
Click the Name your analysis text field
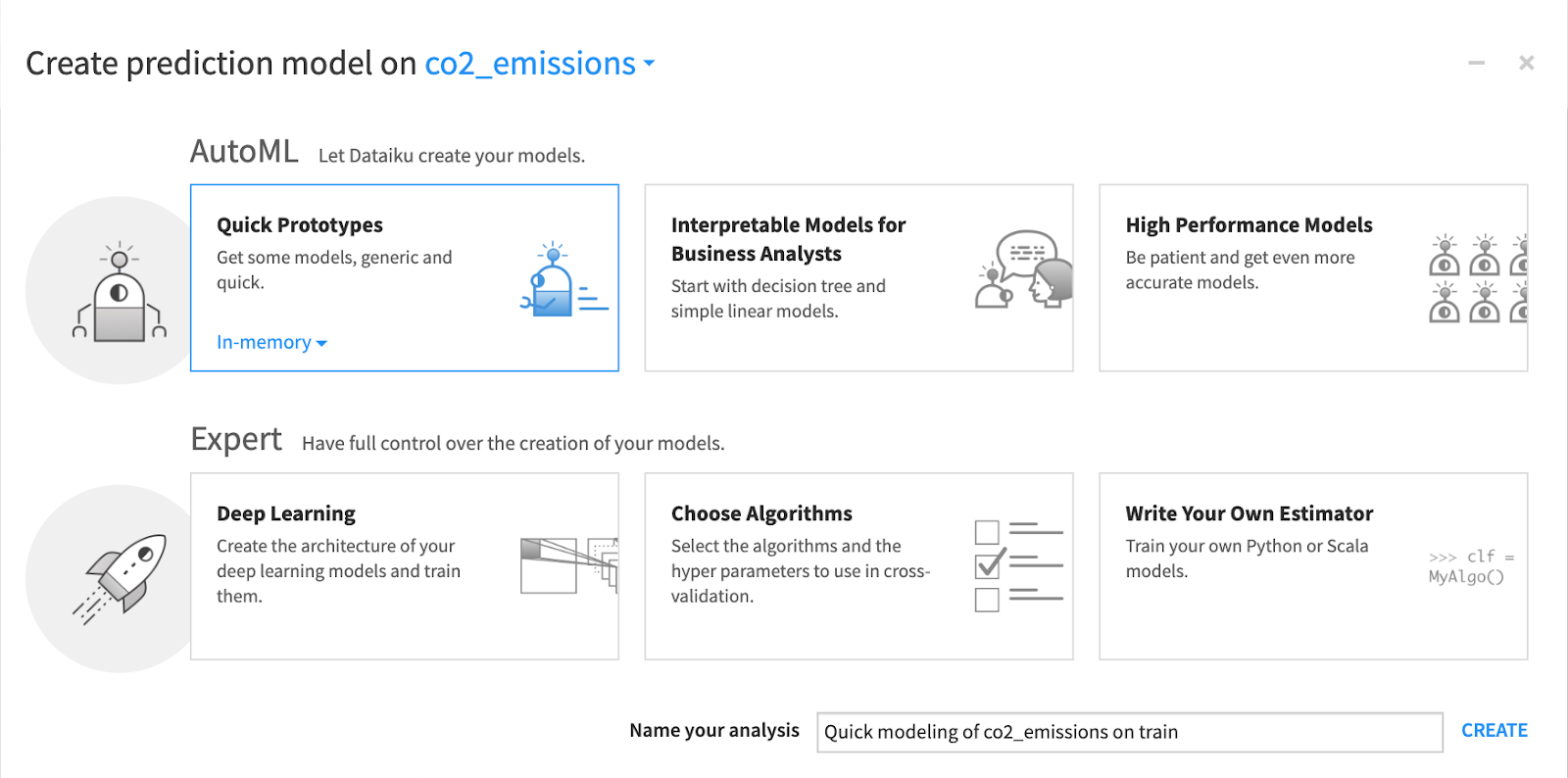pos(1129,732)
